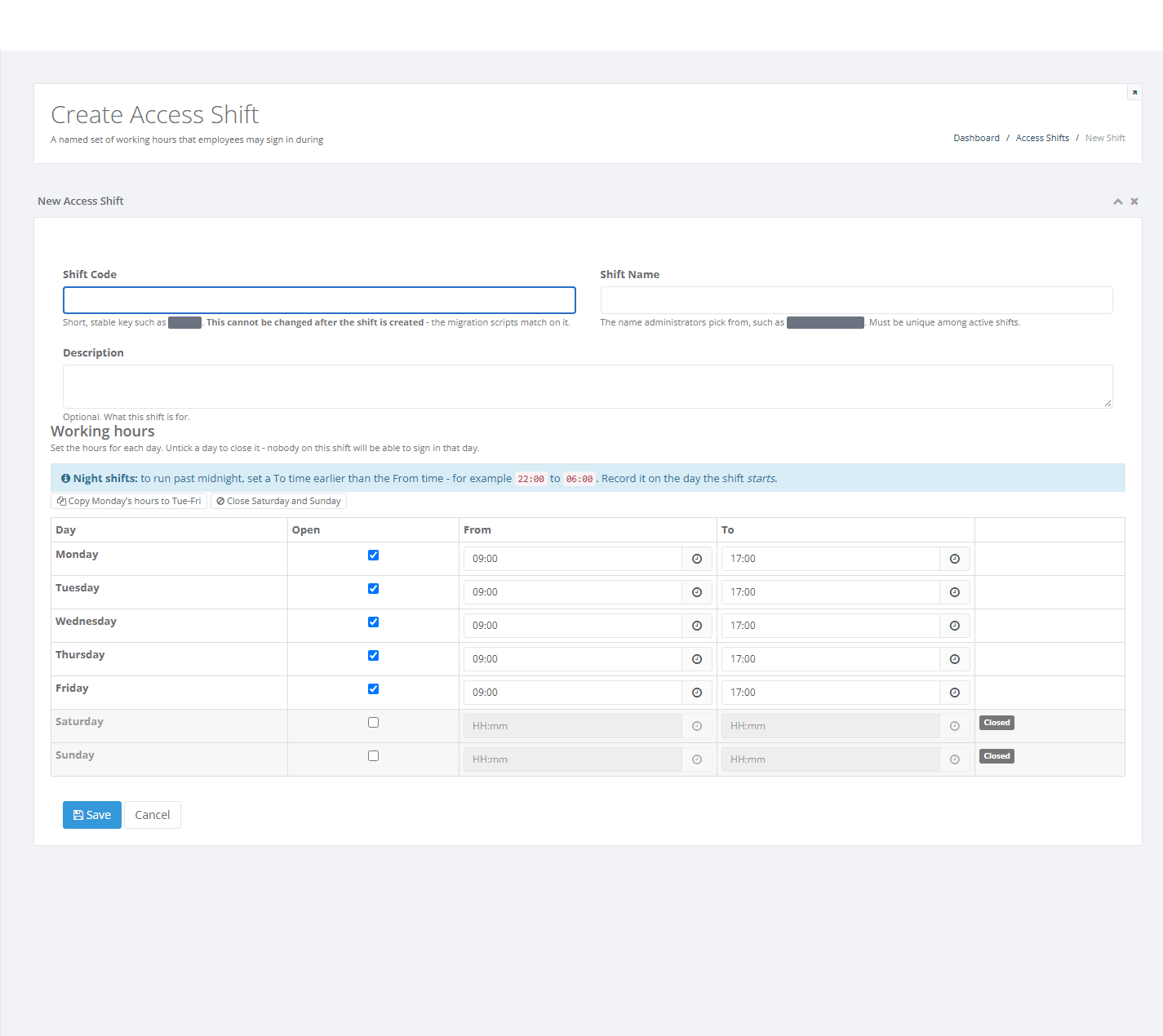Focus the Shift Name input field

856,300
